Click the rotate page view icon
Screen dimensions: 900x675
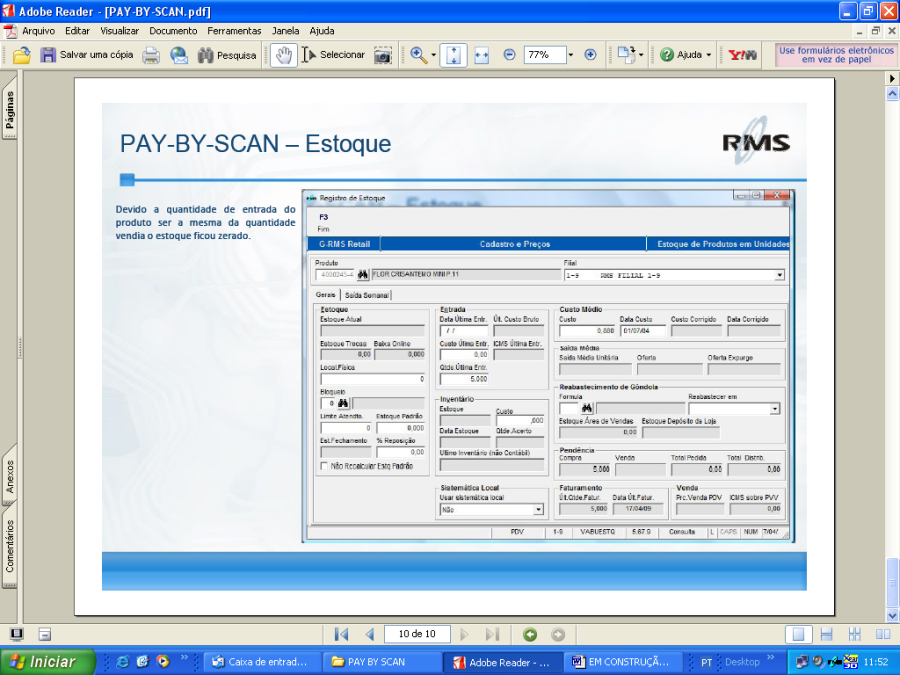[626, 55]
